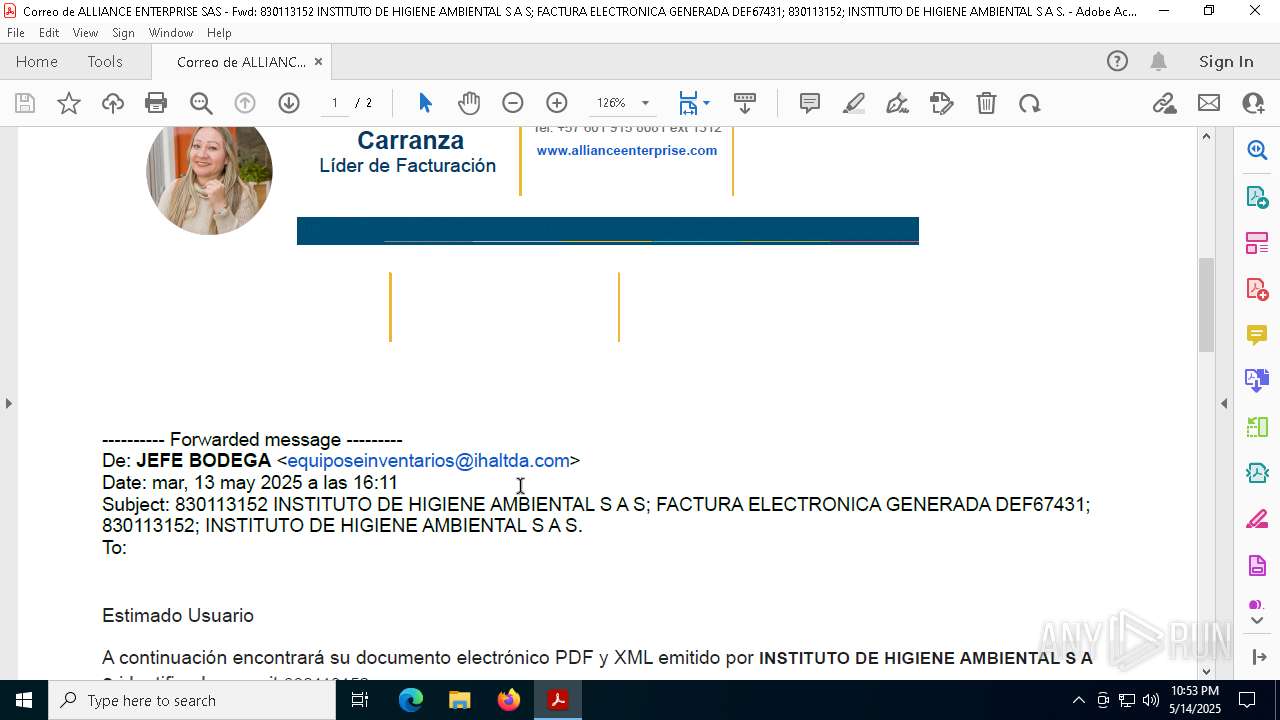Bookmark the document with the star icon
Viewport: 1280px width, 720px height.
[69, 103]
